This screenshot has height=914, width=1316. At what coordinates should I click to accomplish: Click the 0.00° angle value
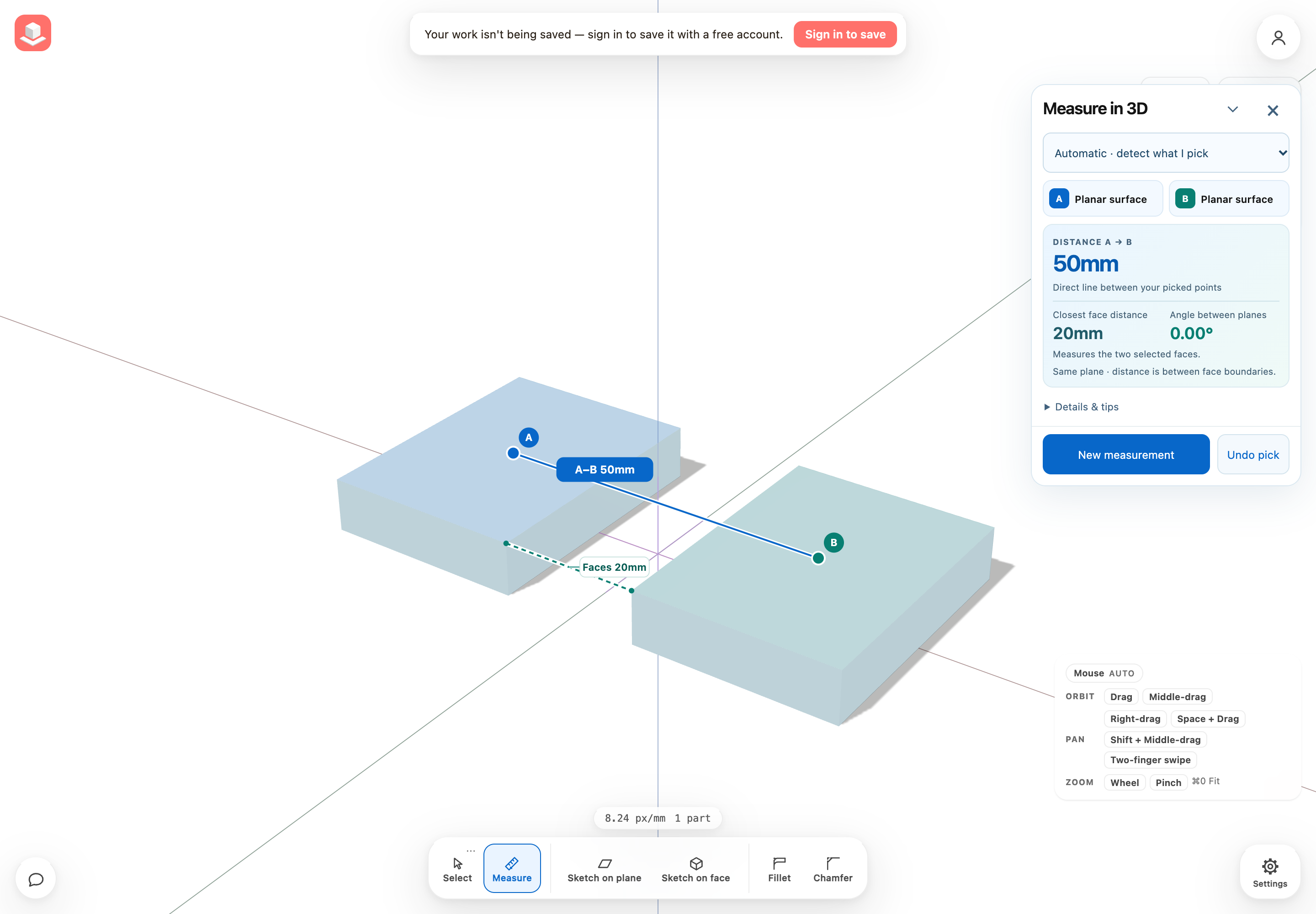pos(1191,333)
